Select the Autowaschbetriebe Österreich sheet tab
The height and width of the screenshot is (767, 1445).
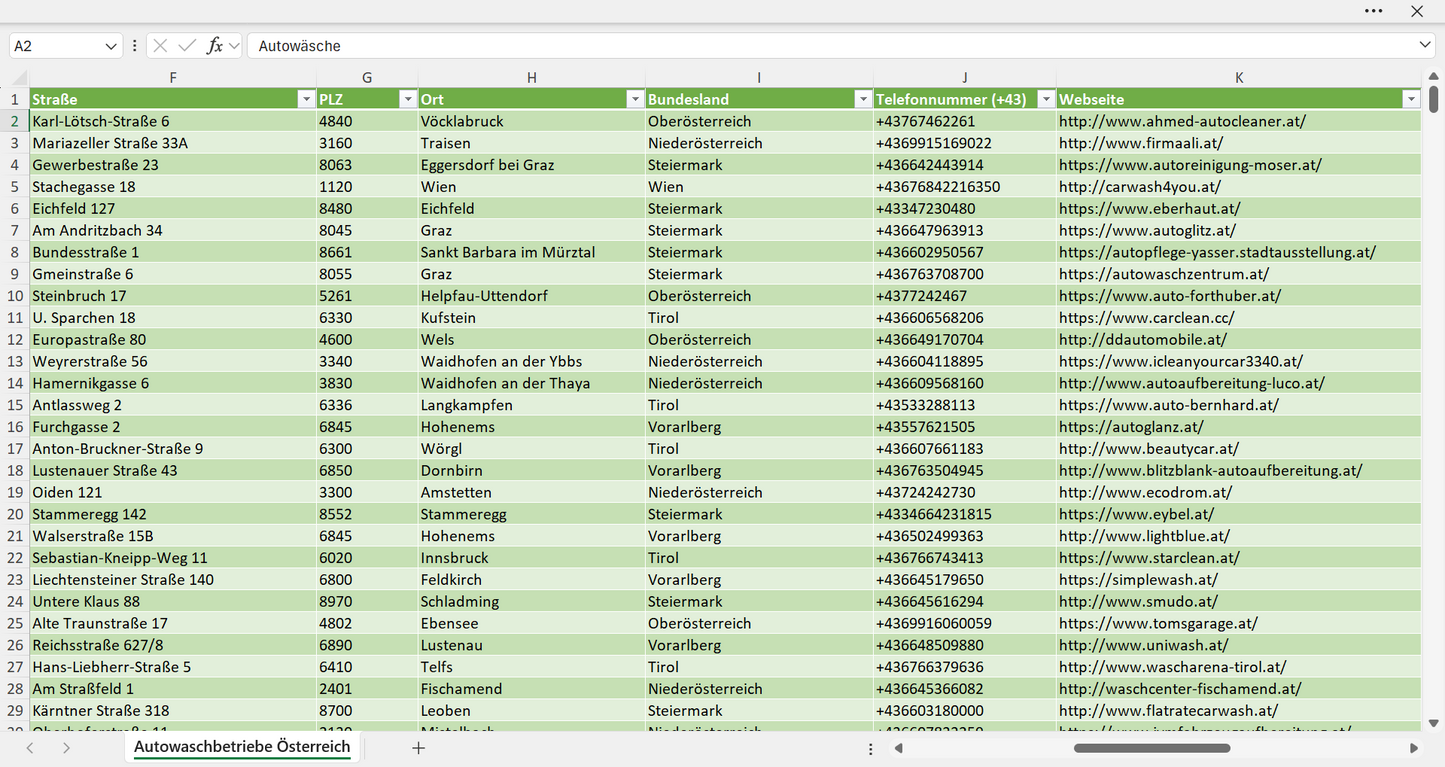(242, 747)
